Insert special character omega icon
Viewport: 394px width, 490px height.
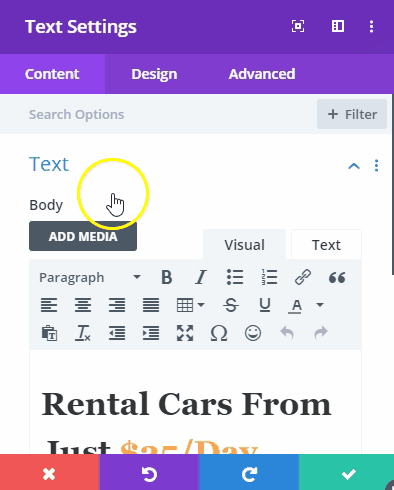click(x=219, y=333)
